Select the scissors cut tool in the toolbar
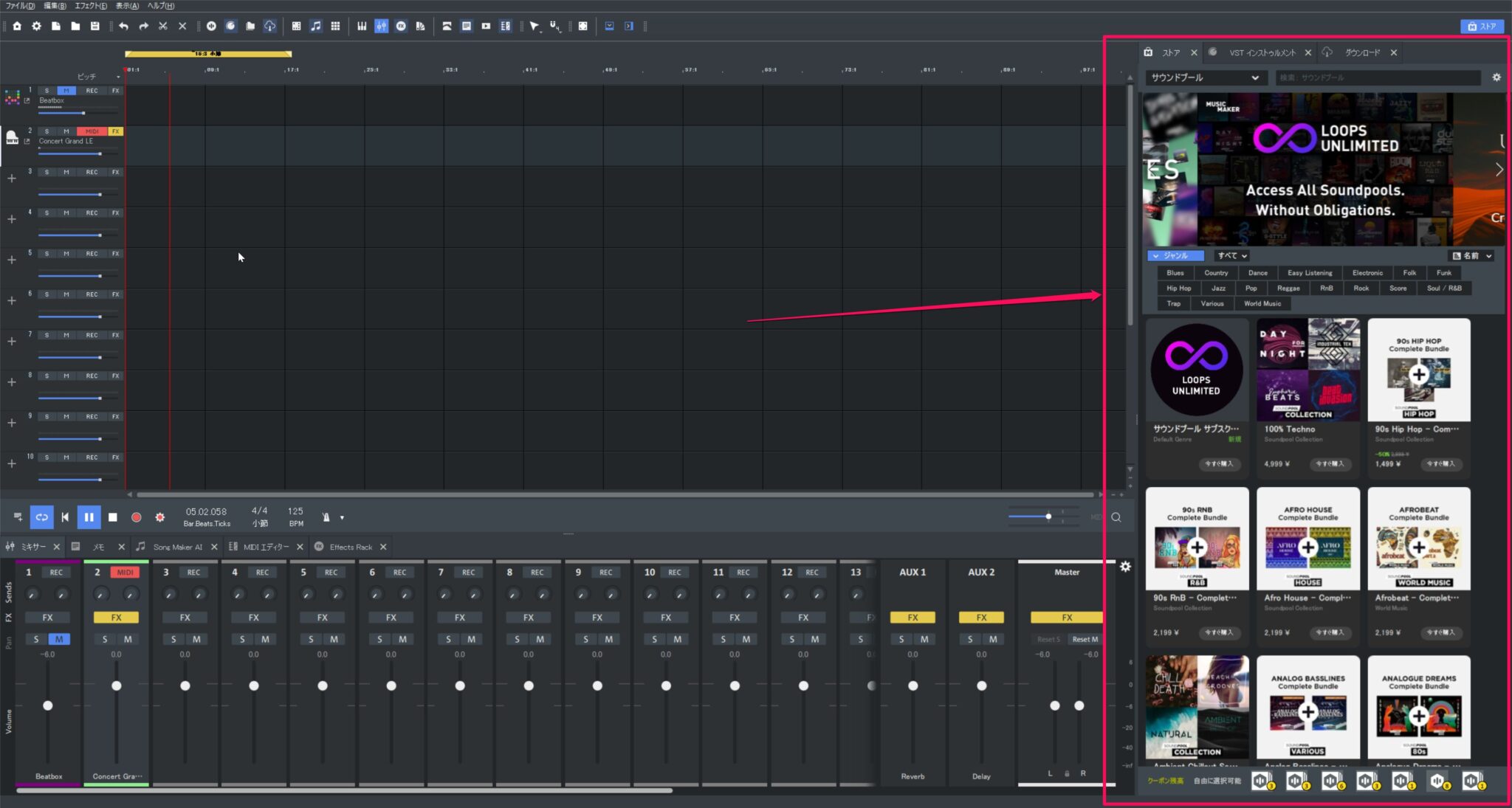Viewport: 1512px width, 808px height. click(x=163, y=26)
